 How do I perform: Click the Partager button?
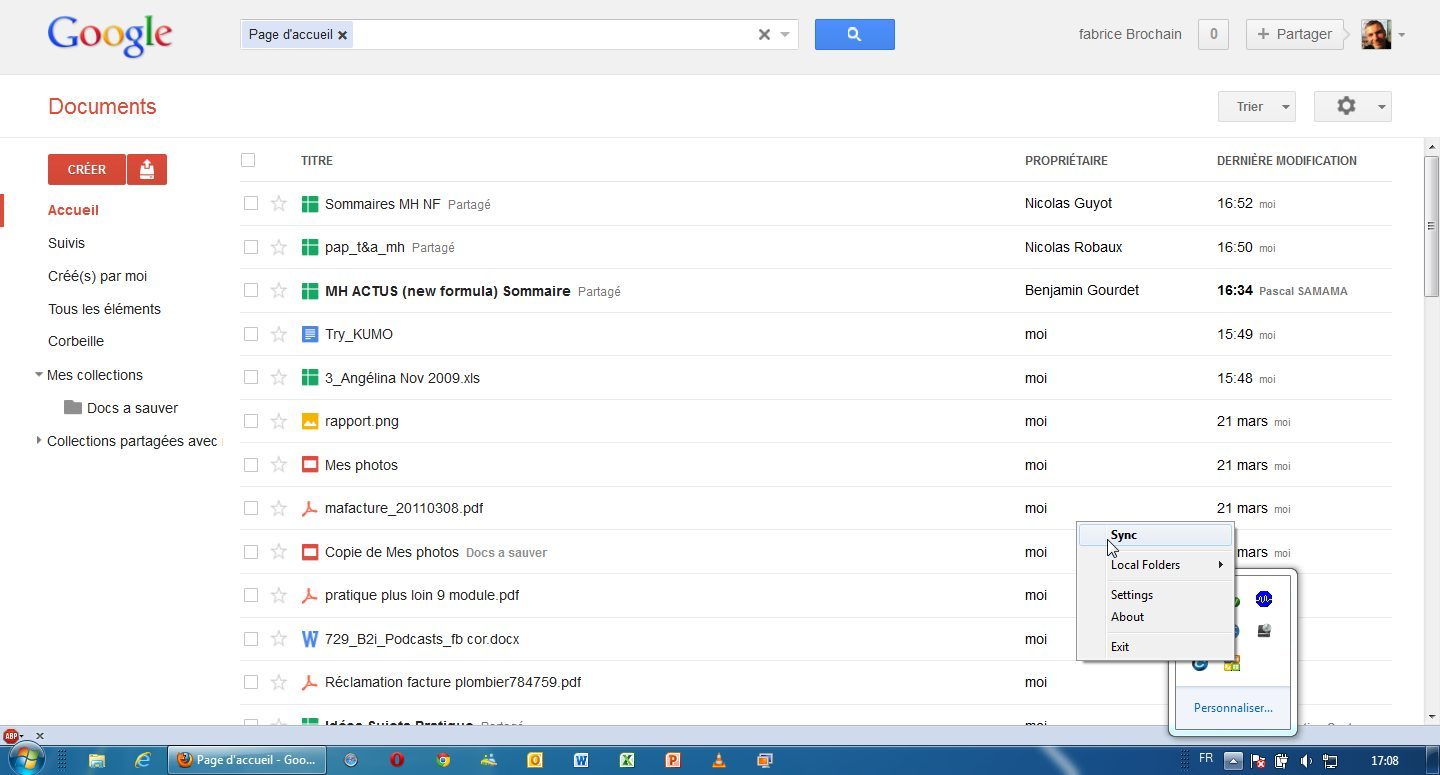(x=1295, y=34)
